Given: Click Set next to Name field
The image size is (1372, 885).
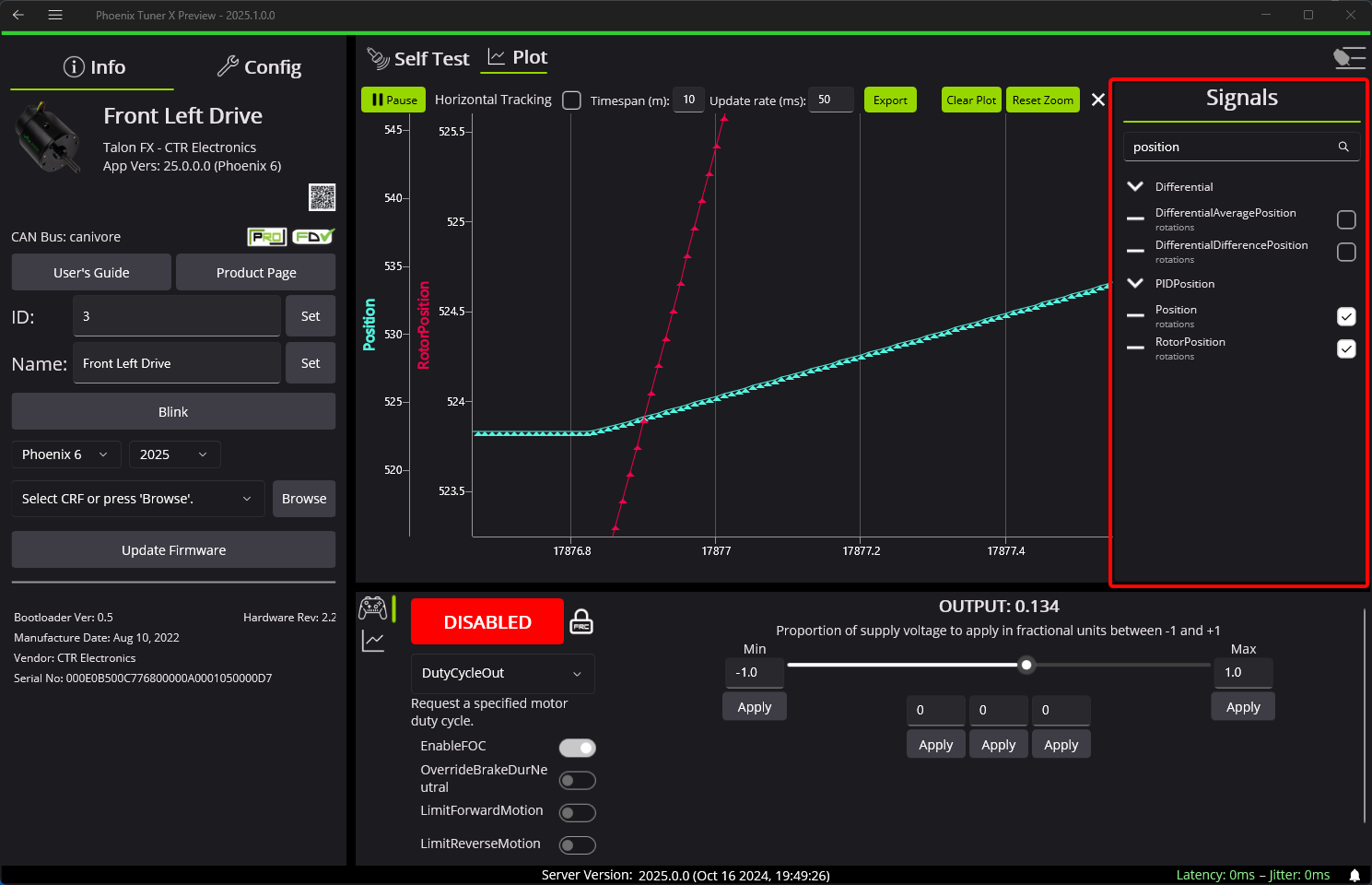Looking at the screenshot, I should point(311,363).
